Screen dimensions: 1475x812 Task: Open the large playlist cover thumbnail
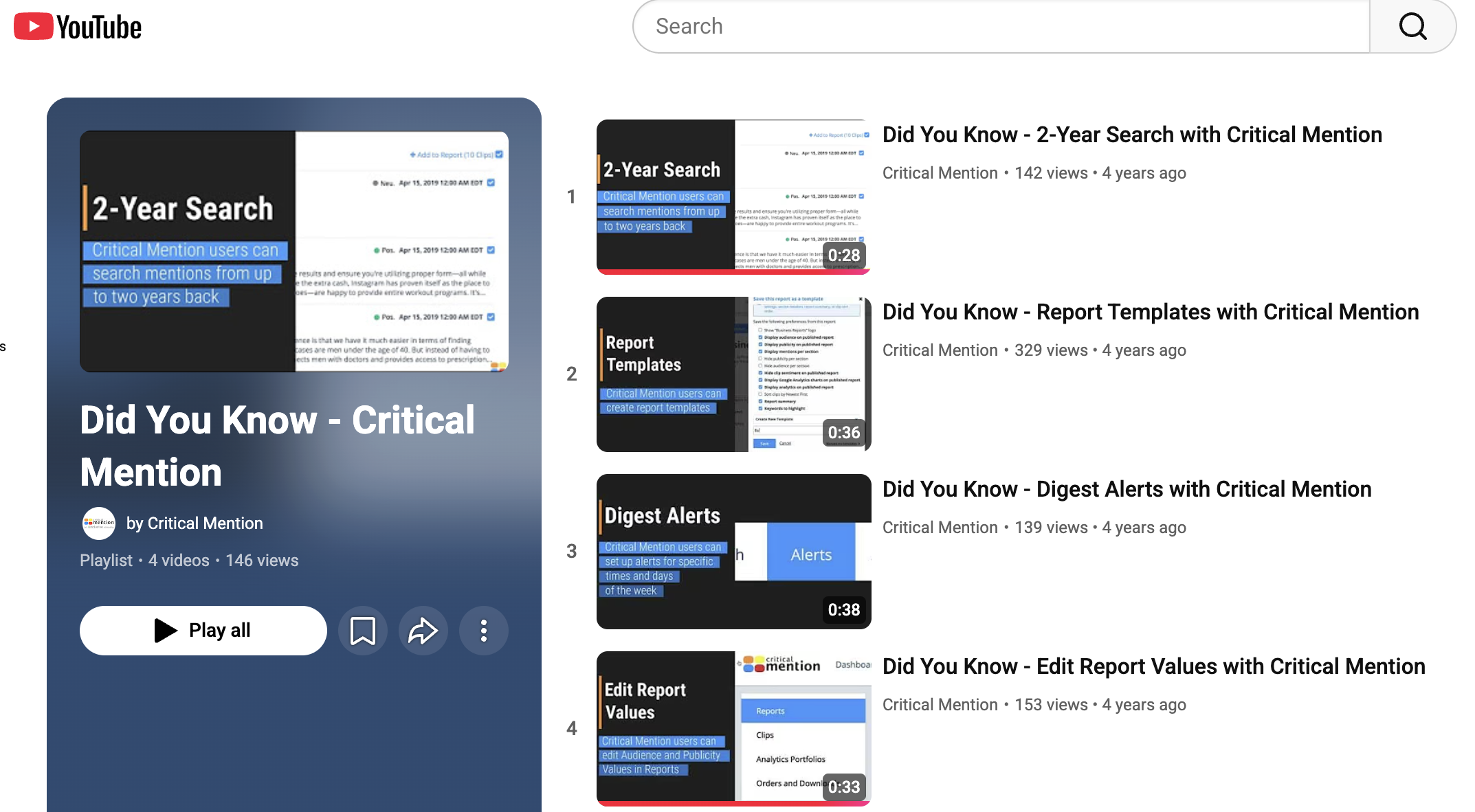[x=294, y=251]
